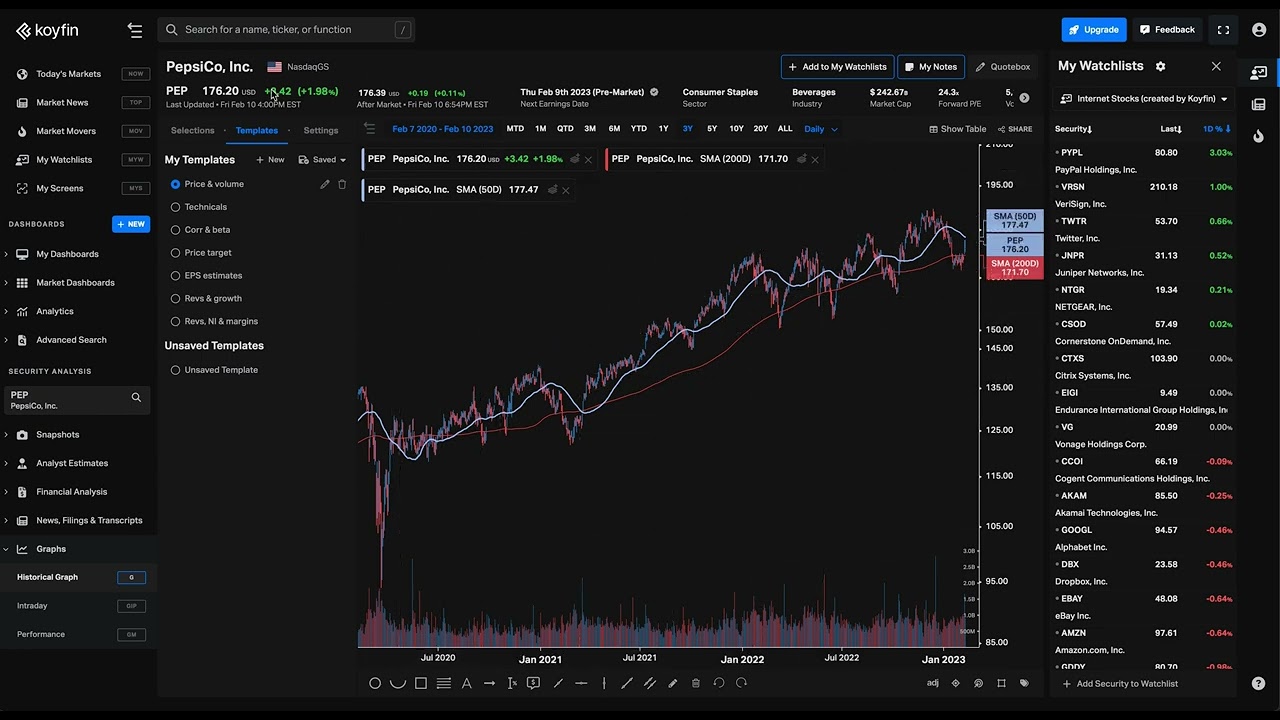Choose the vertical line tool
This screenshot has height=720, width=1280.
[604, 683]
